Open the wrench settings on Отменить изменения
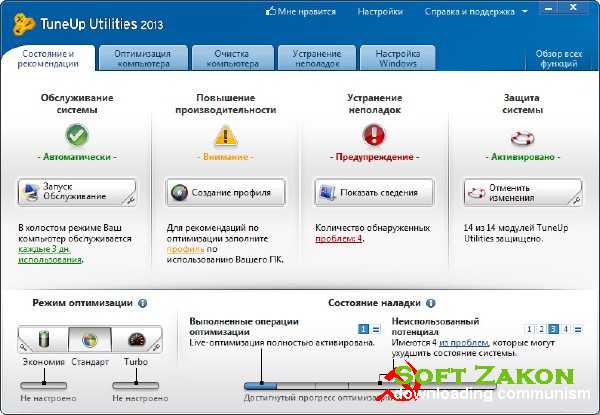The width and height of the screenshot is (600, 415). point(576,200)
